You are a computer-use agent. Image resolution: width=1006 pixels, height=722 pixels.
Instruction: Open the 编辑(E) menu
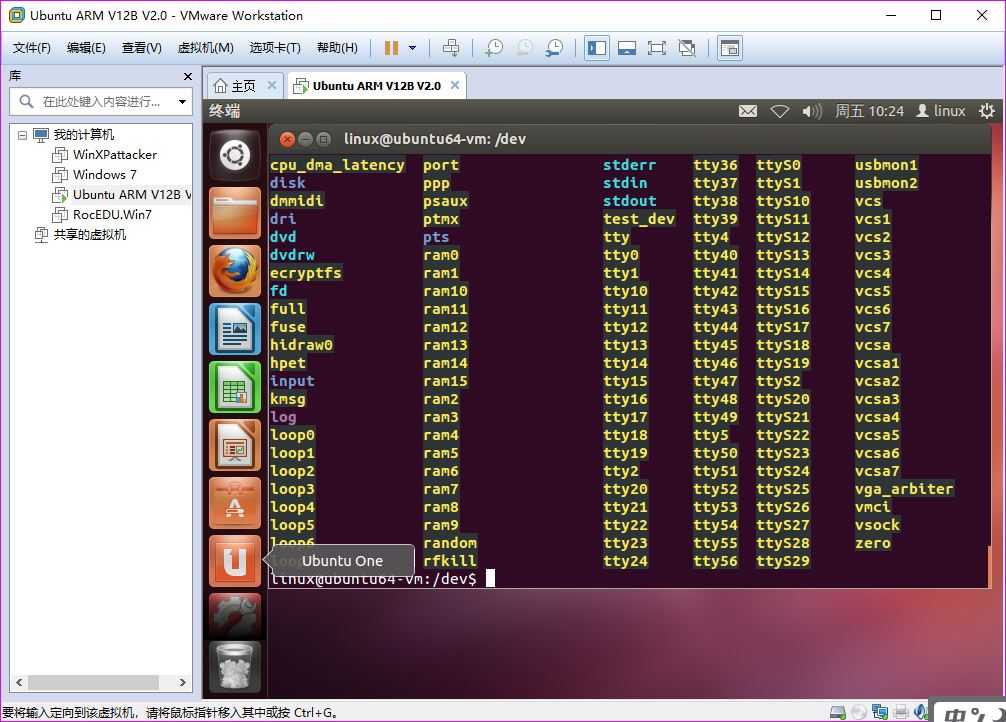point(86,48)
